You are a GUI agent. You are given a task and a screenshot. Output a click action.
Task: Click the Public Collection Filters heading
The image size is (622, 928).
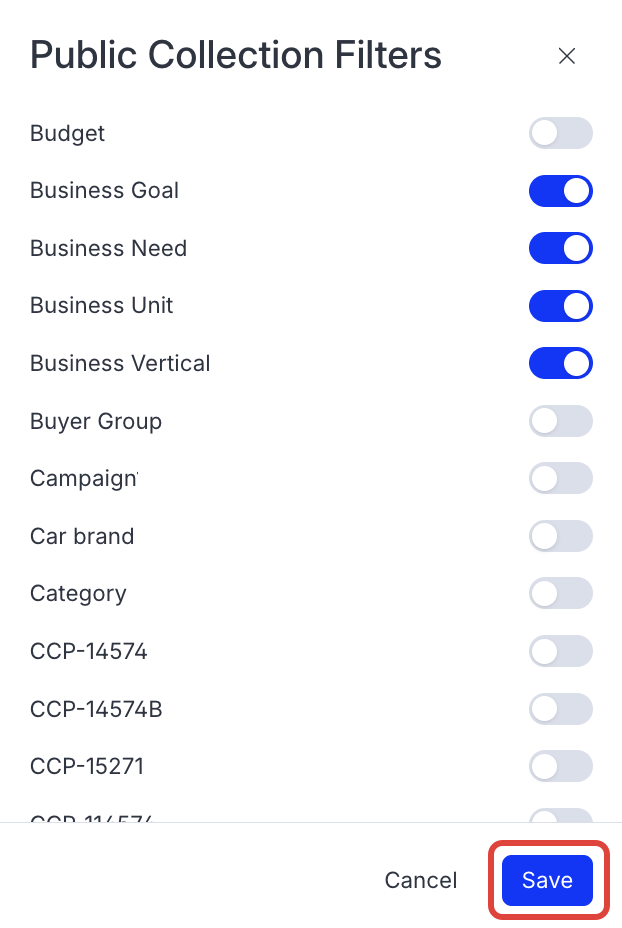[x=236, y=55]
